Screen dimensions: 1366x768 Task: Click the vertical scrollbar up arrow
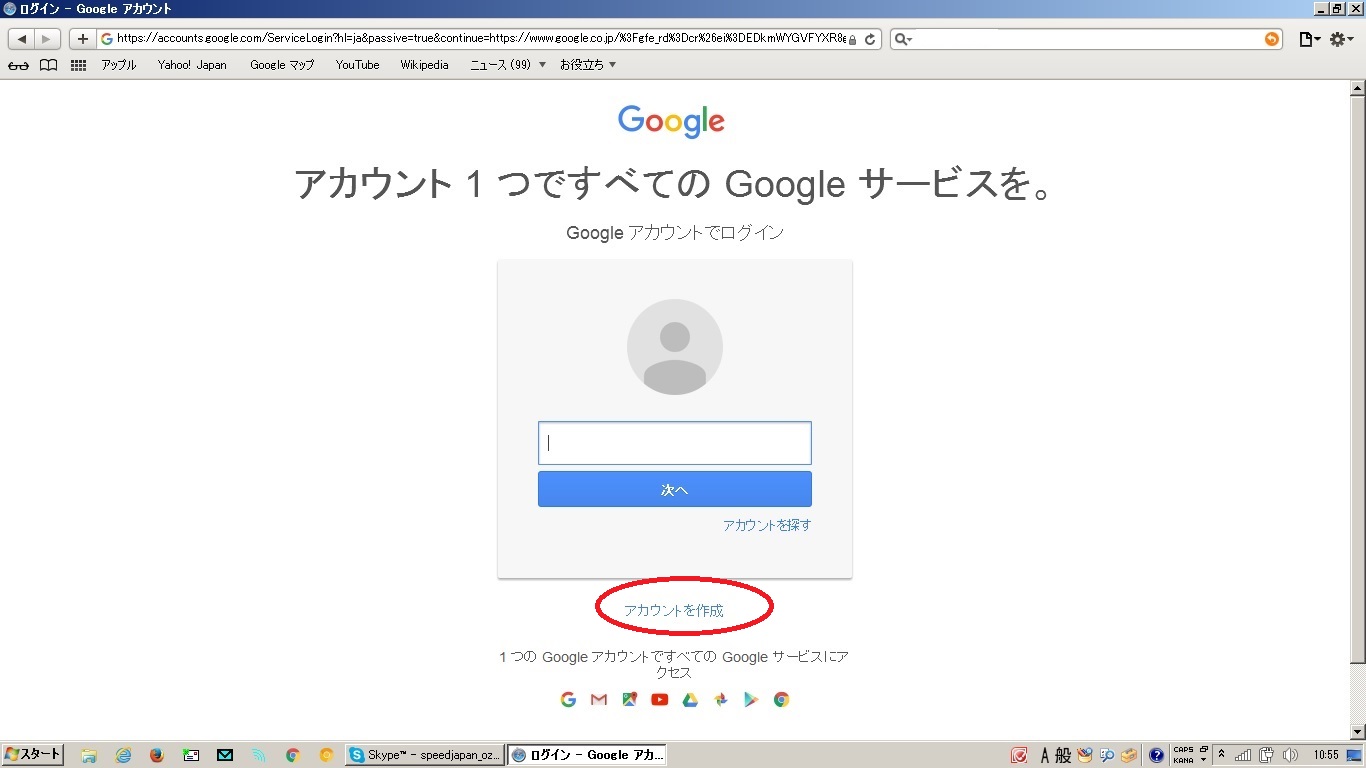[x=1357, y=88]
